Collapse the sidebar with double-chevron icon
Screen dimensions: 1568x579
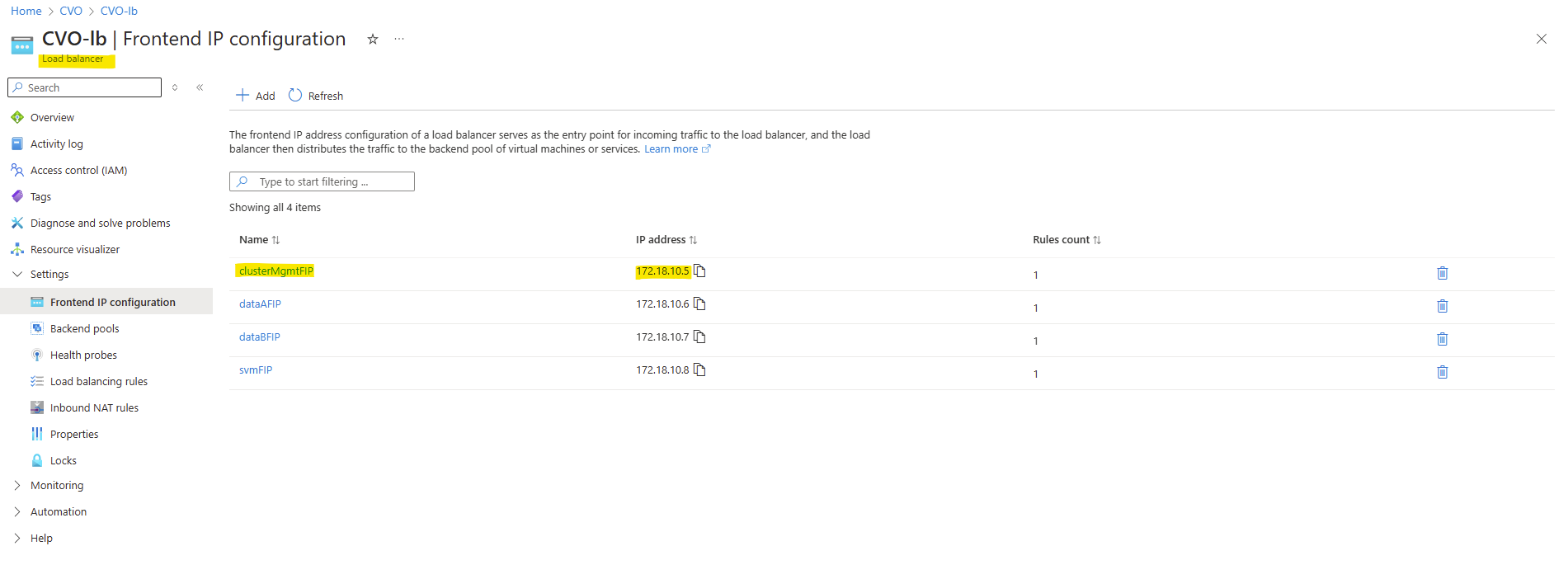tap(200, 87)
